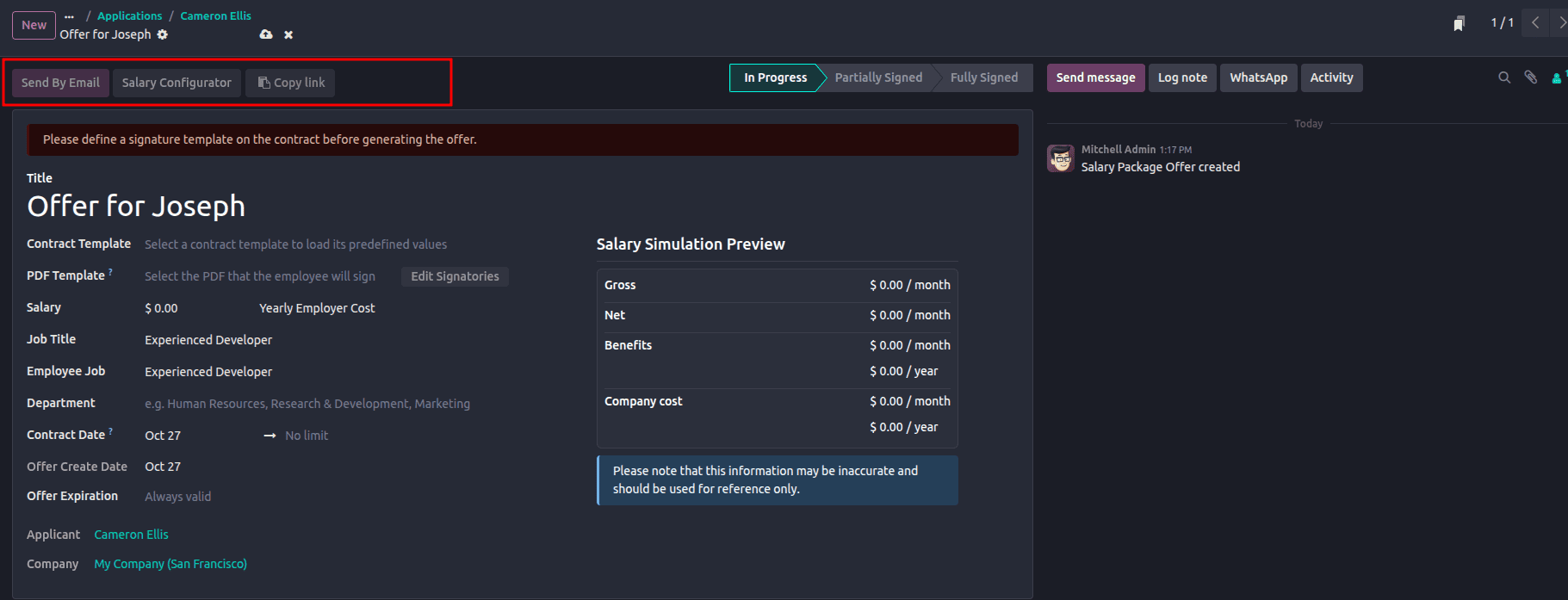Click the Salary Package Offer created message
The height and width of the screenshot is (600, 1568).
point(1161,167)
